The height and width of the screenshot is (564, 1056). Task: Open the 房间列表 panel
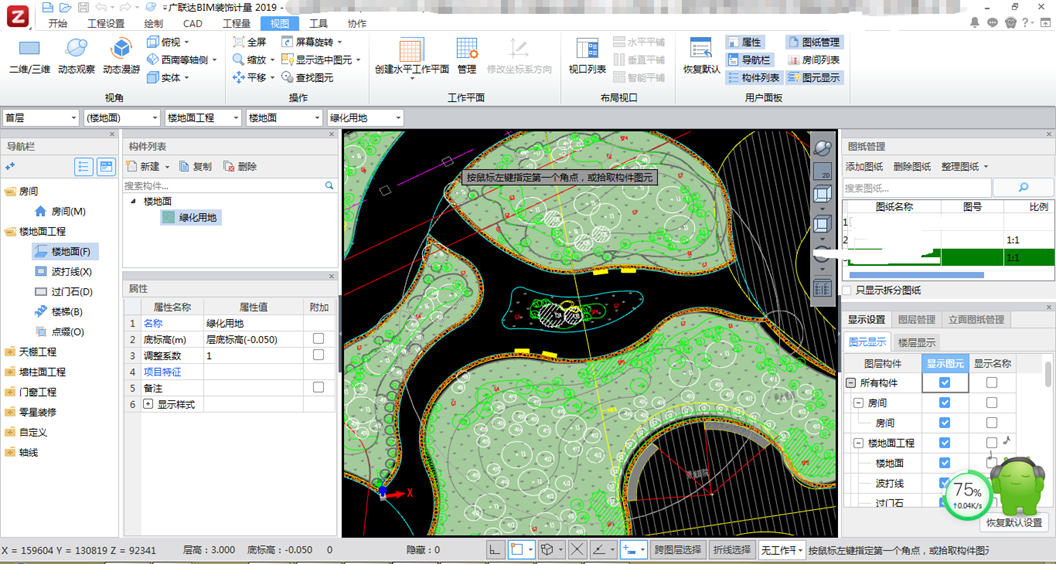pos(814,60)
